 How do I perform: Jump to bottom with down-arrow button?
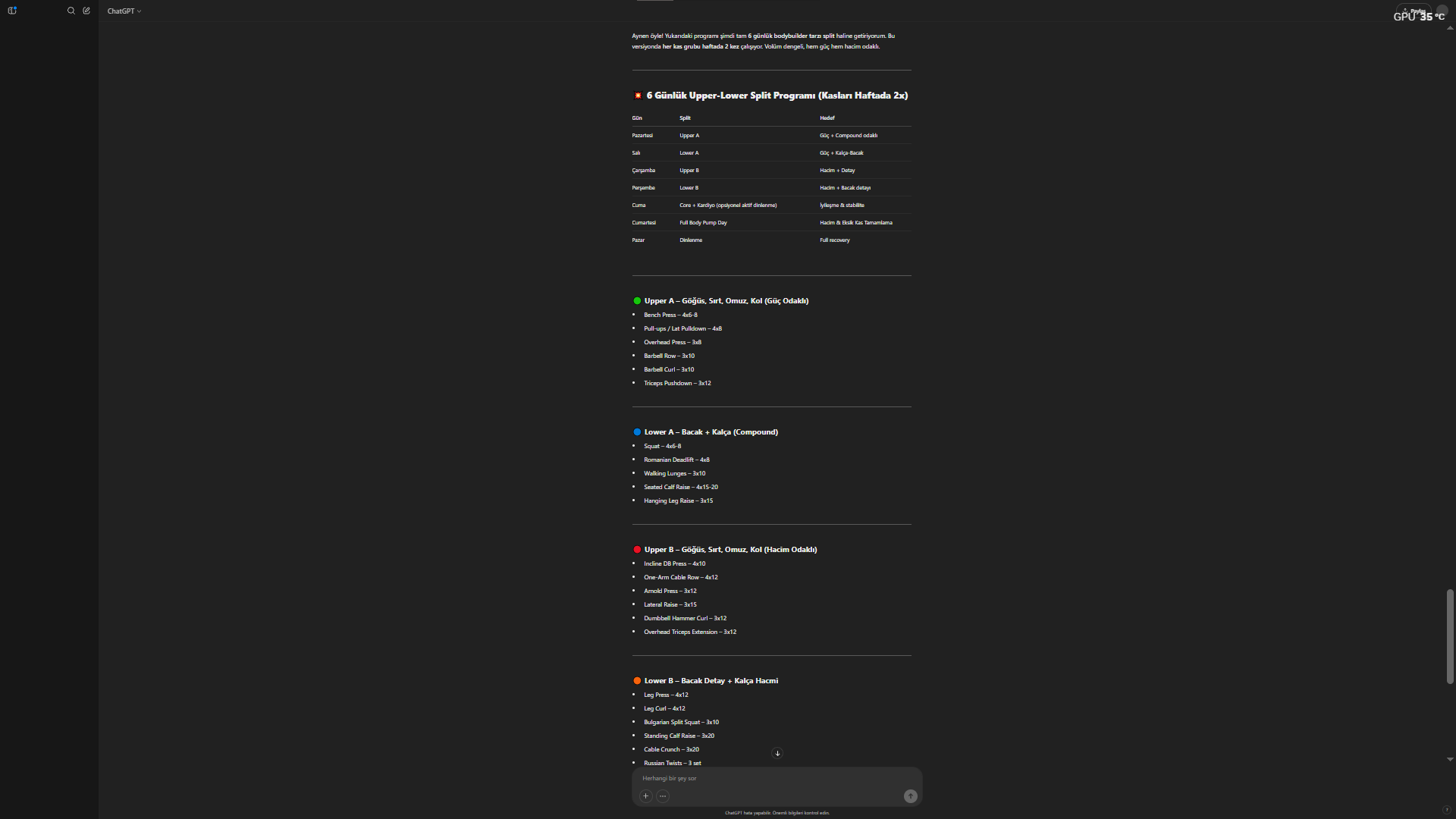point(777,753)
